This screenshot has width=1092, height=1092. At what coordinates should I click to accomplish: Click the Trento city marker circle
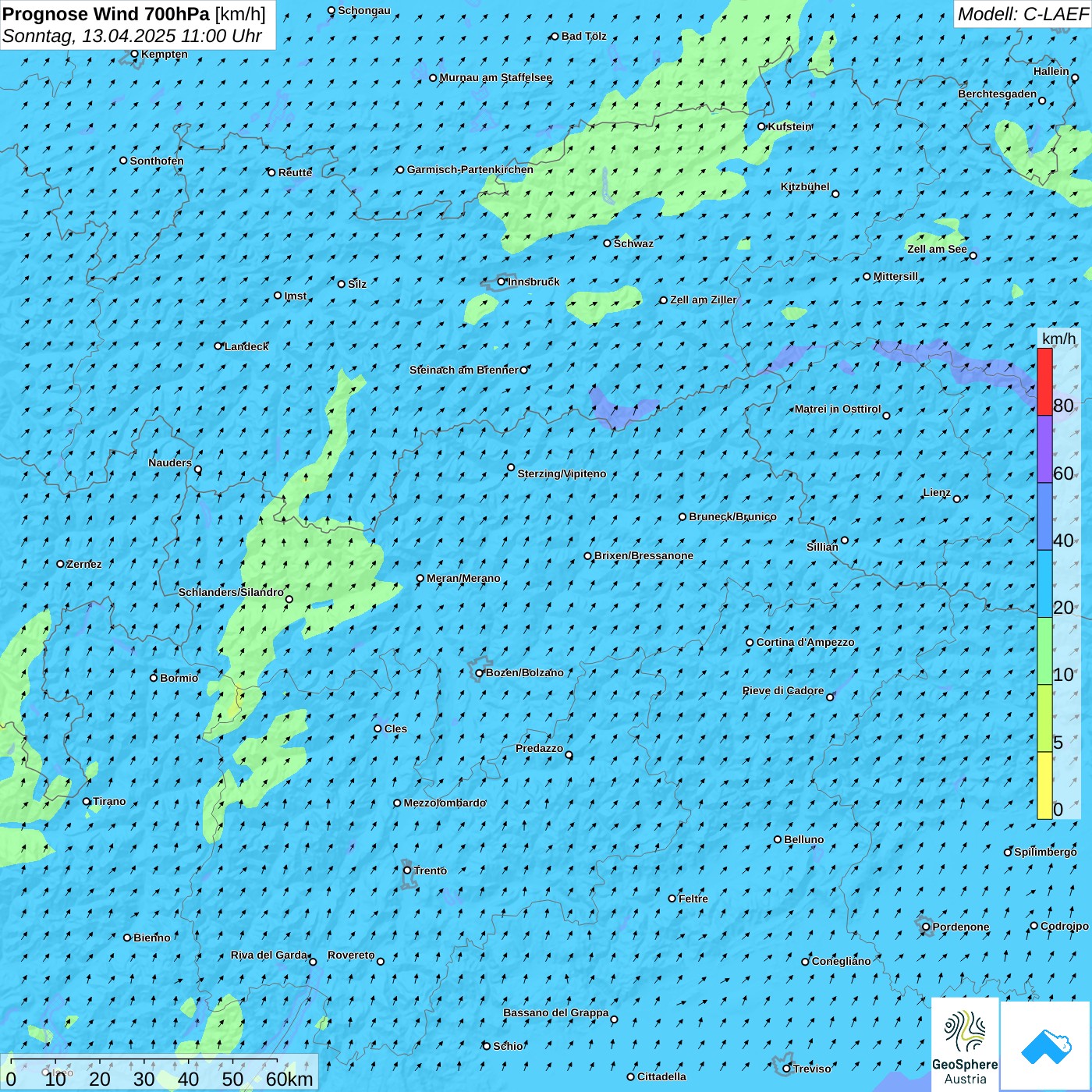407,870
